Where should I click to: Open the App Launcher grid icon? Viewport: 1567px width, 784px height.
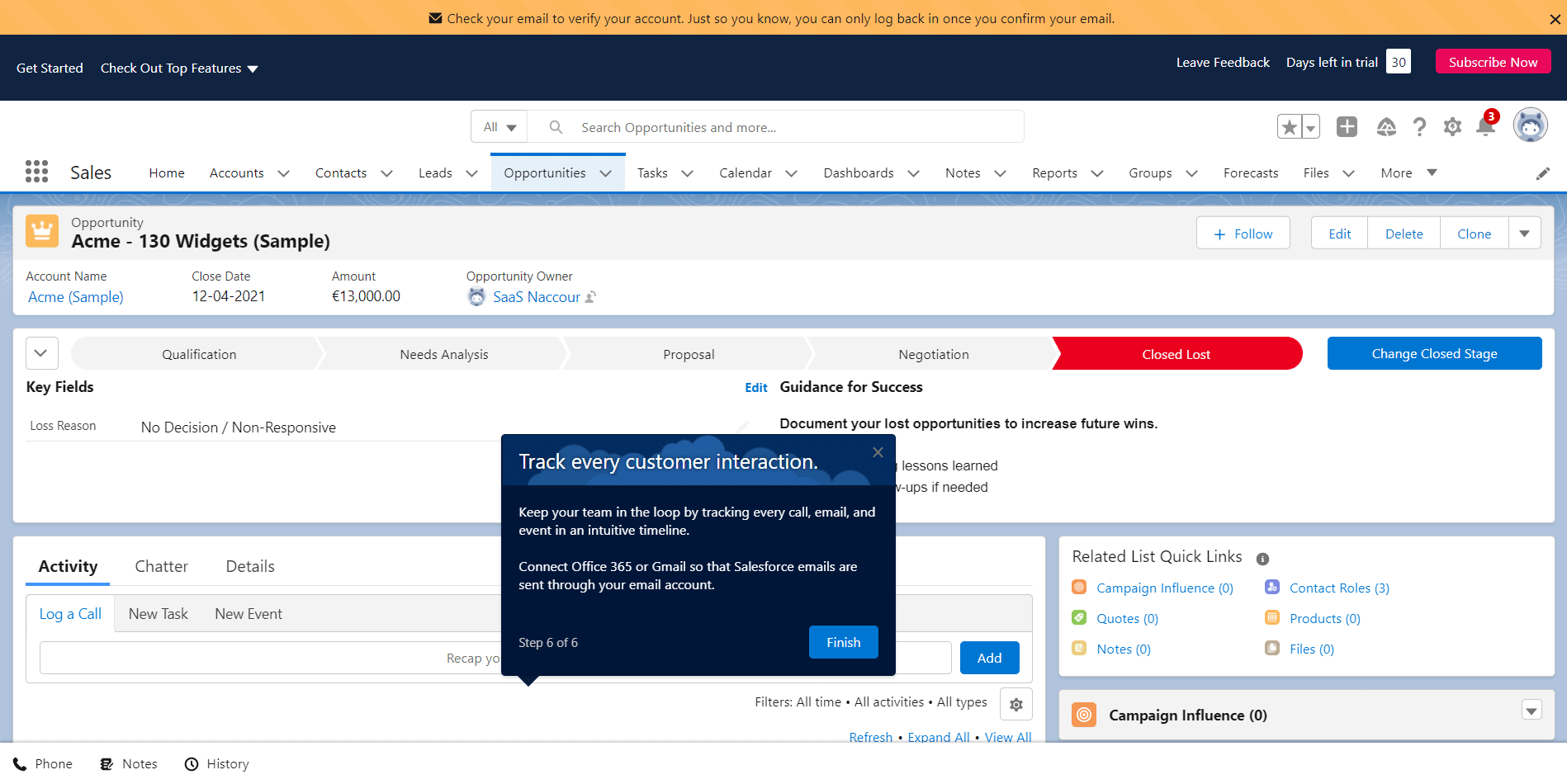pos(36,172)
